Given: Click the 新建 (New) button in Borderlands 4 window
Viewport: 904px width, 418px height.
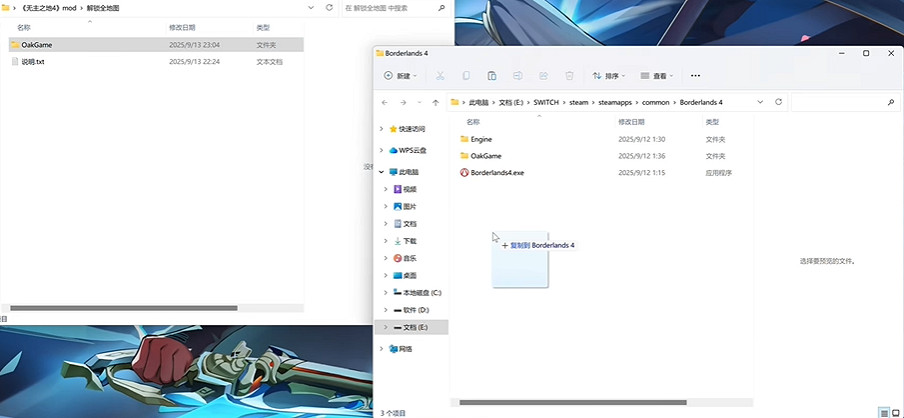Looking at the screenshot, I should tap(400, 76).
